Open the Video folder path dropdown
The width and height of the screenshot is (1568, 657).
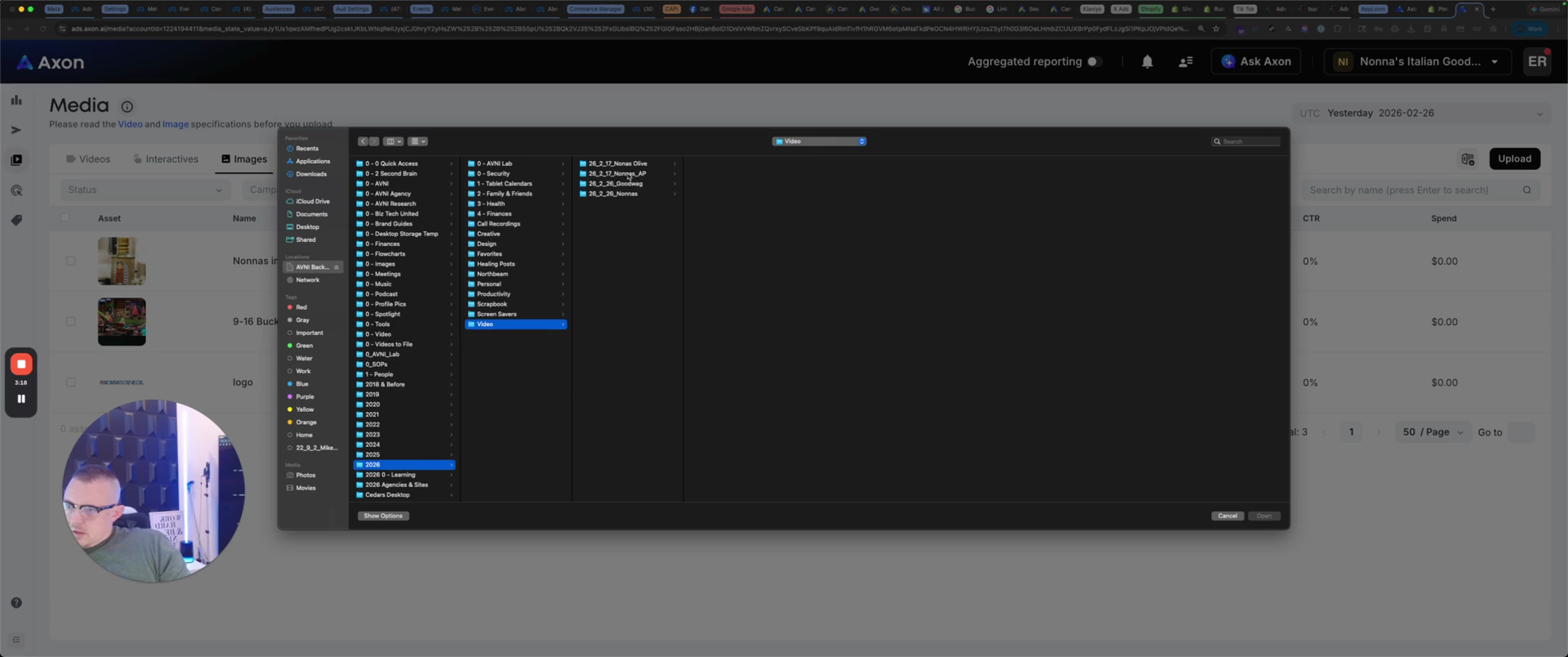pyautogui.click(x=818, y=141)
